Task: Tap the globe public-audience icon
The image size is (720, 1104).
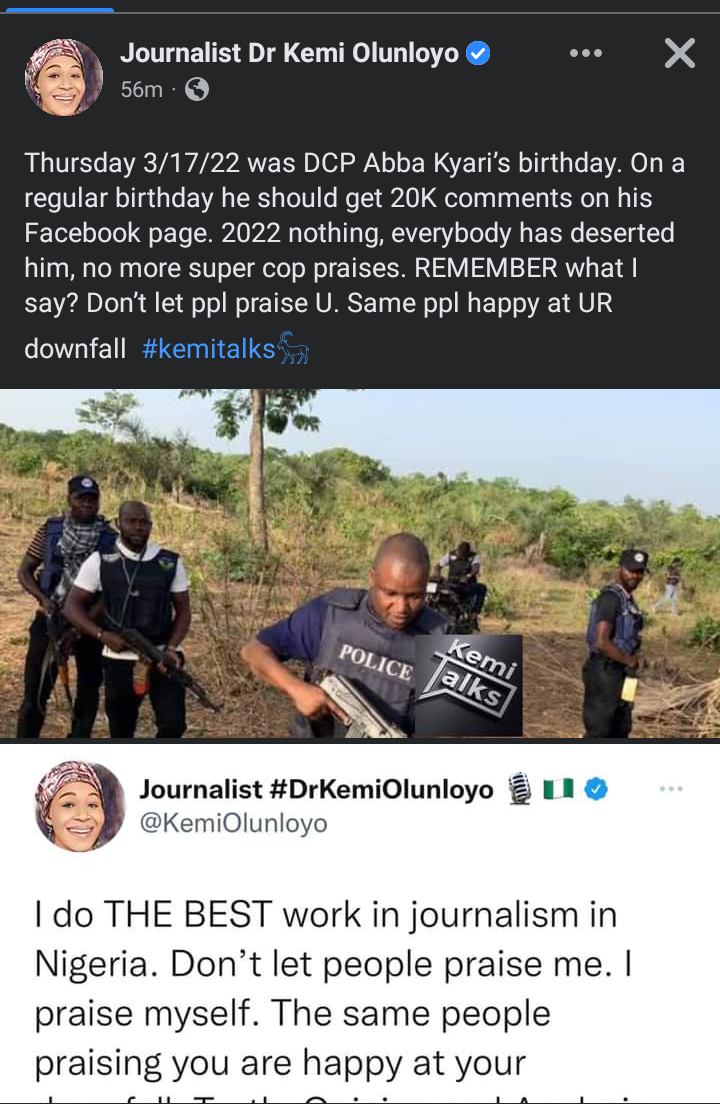Action: 197,90
